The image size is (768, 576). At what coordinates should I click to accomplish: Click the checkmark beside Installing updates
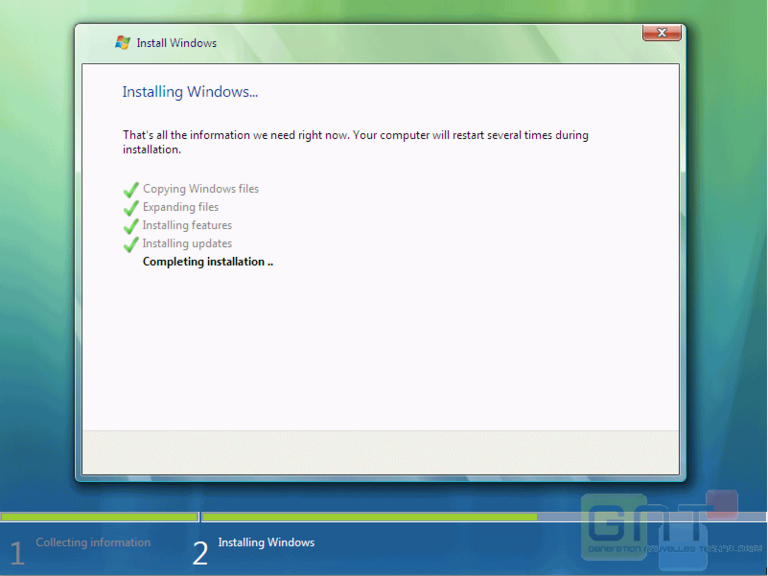coord(131,244)
